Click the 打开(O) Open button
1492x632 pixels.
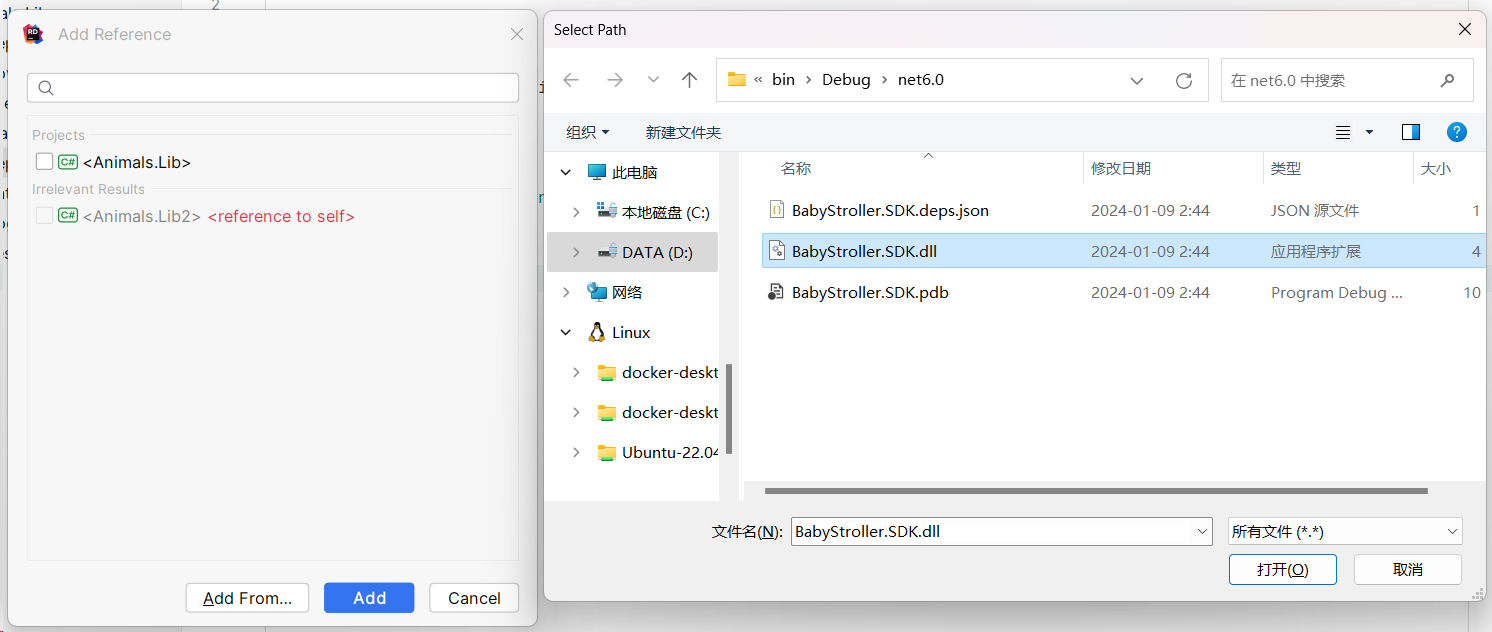click(1283, 569)
